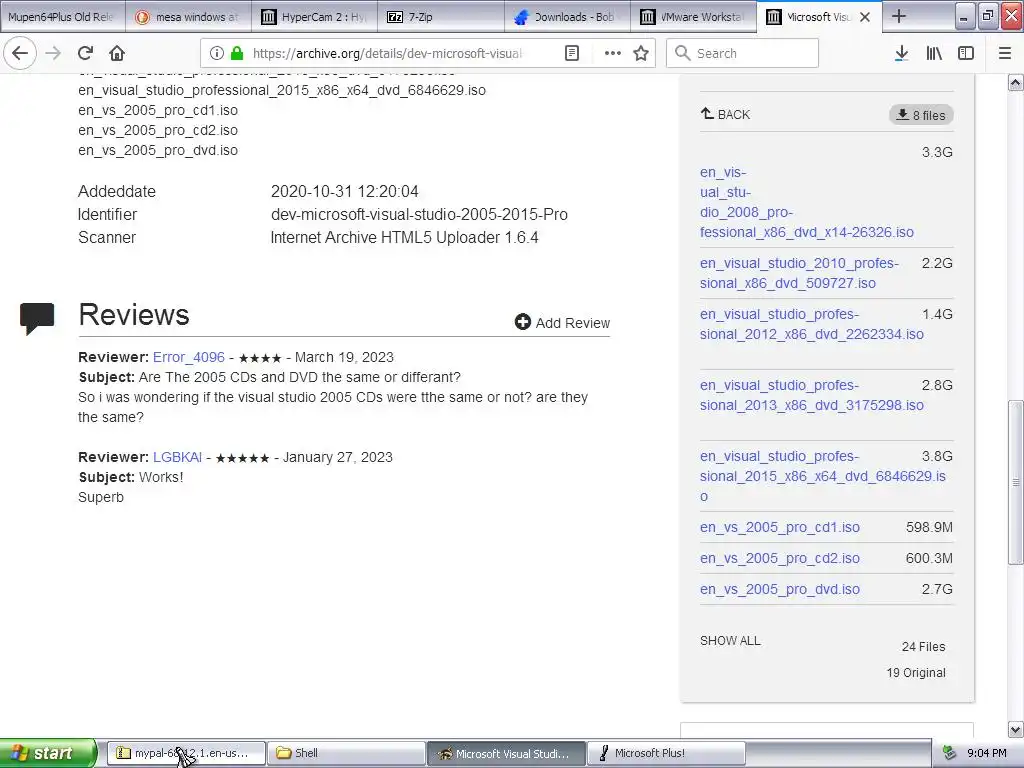Open the browser hamburger menu
The width and height of the screenshot is (1024, 768).
click(1005, 53)
